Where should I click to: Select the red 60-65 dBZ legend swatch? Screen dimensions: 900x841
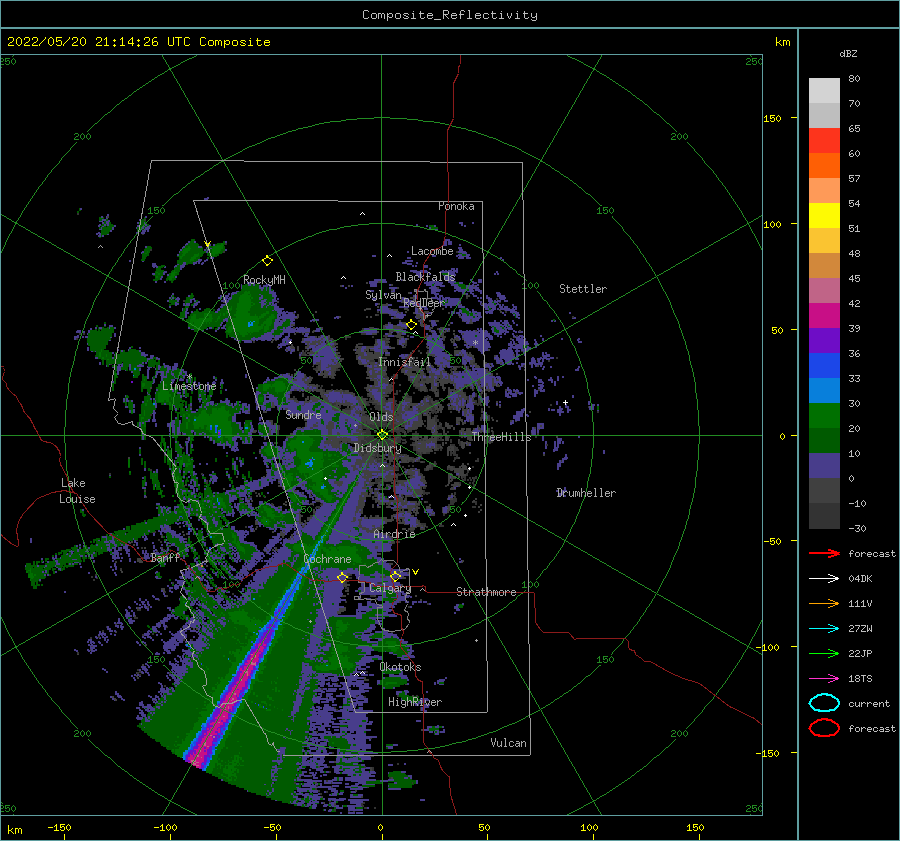coord(824,141)
